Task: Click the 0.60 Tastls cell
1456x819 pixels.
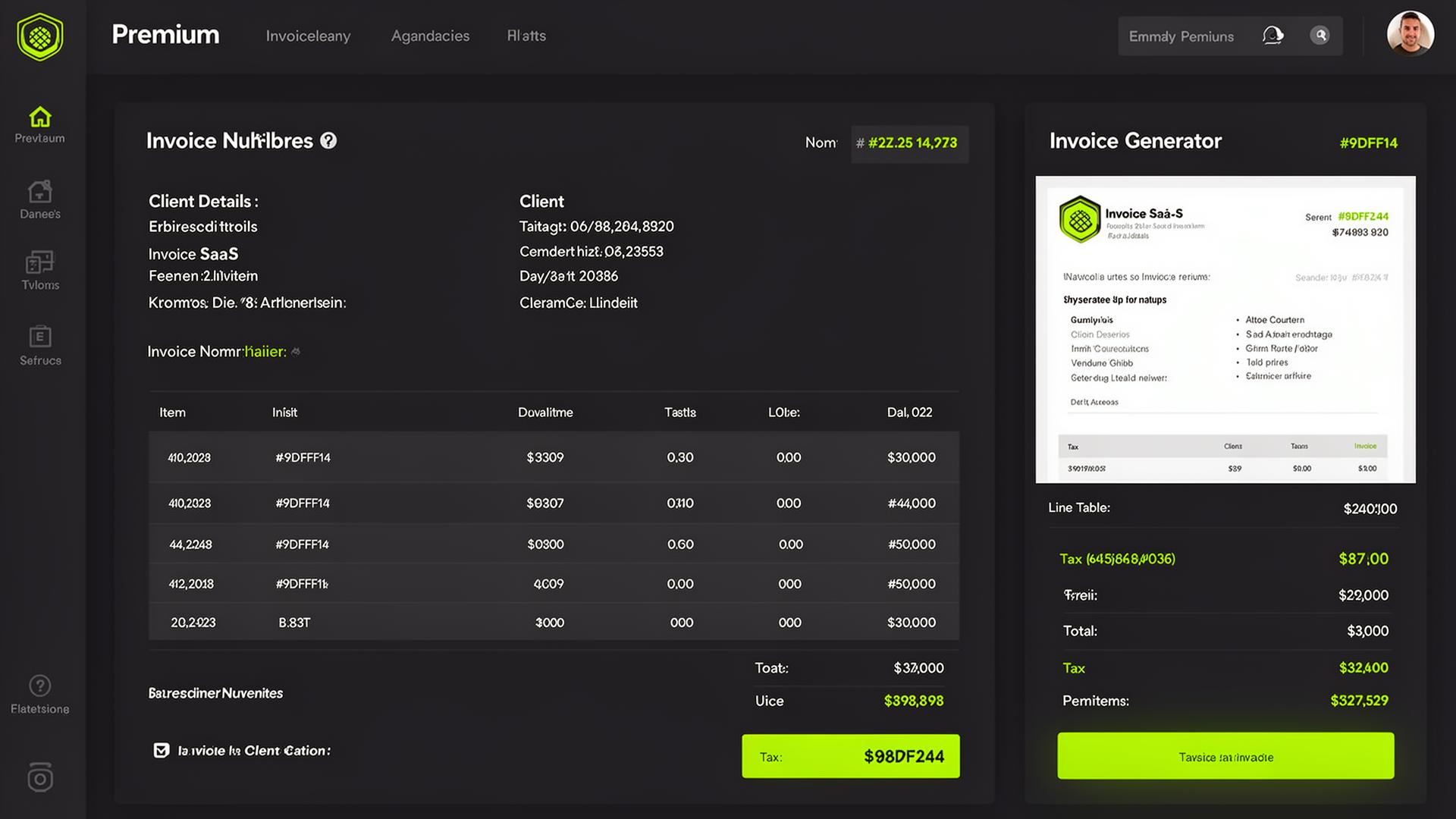Action: (680, 544)
